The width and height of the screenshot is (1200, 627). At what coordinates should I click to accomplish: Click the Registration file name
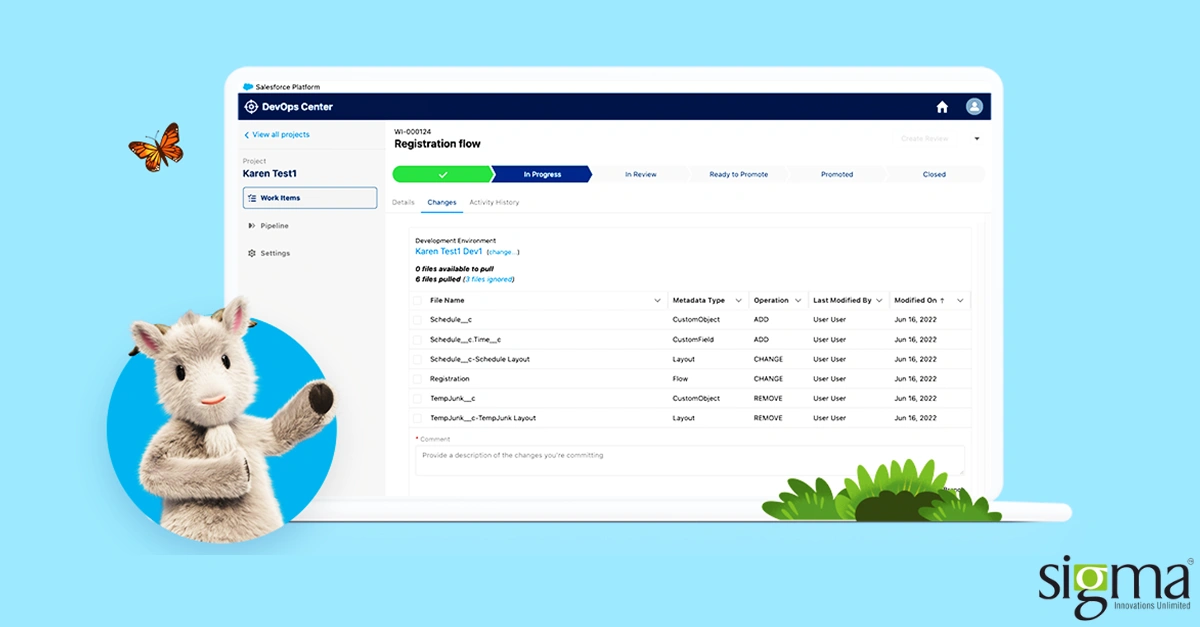point(449,379)
